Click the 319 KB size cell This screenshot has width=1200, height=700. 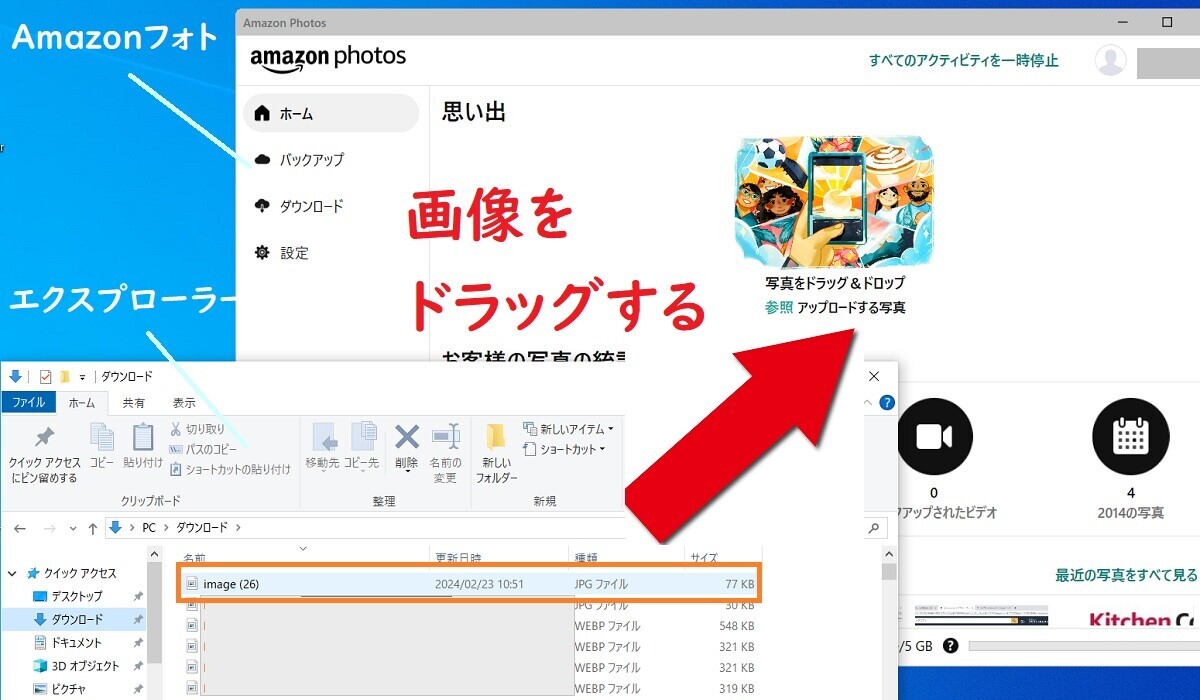click(736, 688)
